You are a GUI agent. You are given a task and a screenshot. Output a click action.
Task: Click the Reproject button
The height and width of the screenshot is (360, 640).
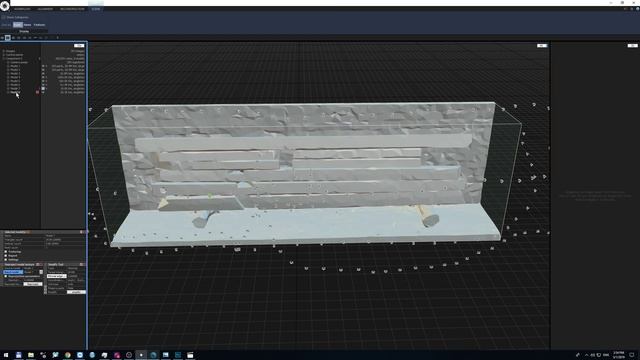click(x=33, y=284)
